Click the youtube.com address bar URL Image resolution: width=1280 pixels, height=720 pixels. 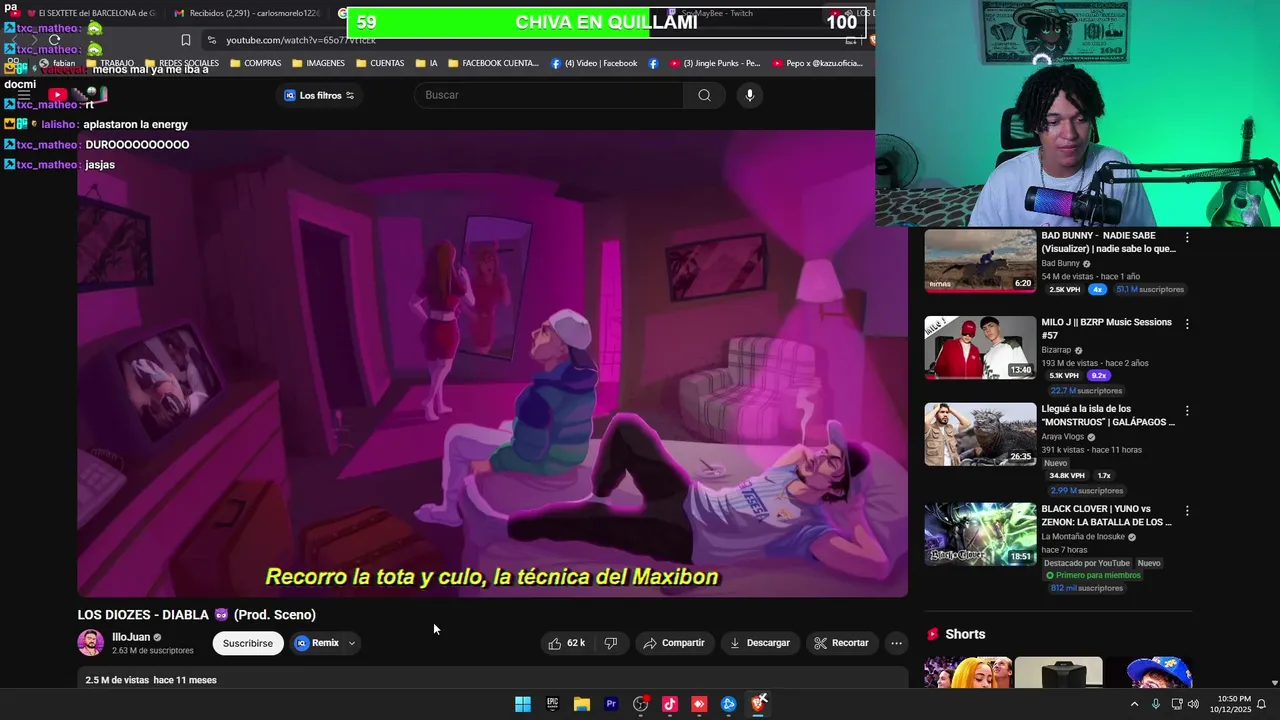(301, 40)
